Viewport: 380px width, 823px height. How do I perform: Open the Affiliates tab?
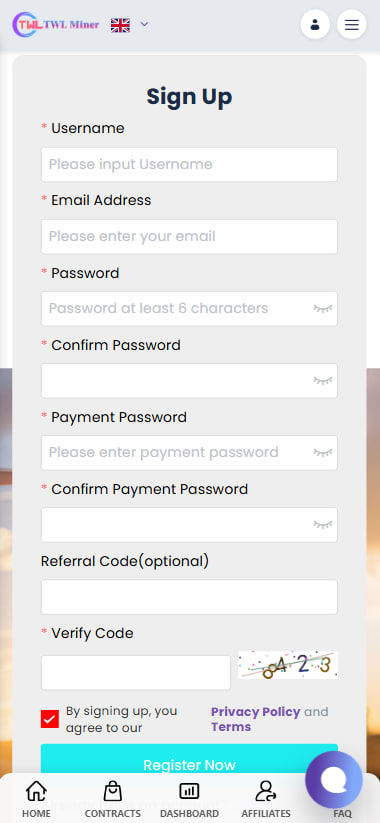click(266, 799)
